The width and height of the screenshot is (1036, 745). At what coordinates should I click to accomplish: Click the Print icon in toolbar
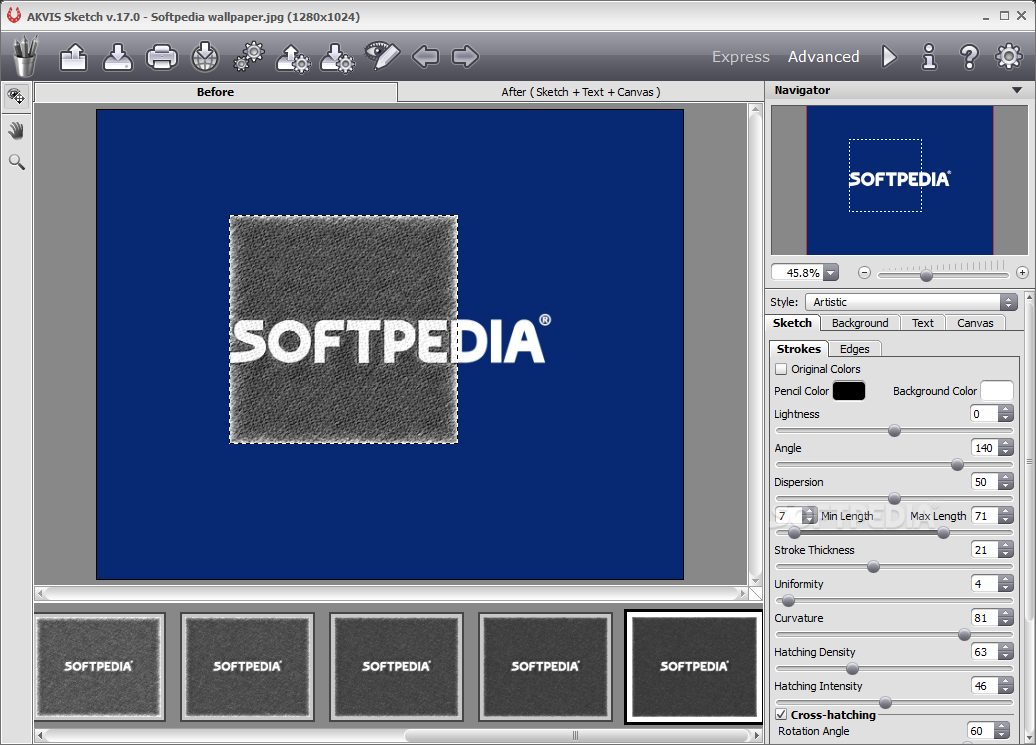pos(161,57)
